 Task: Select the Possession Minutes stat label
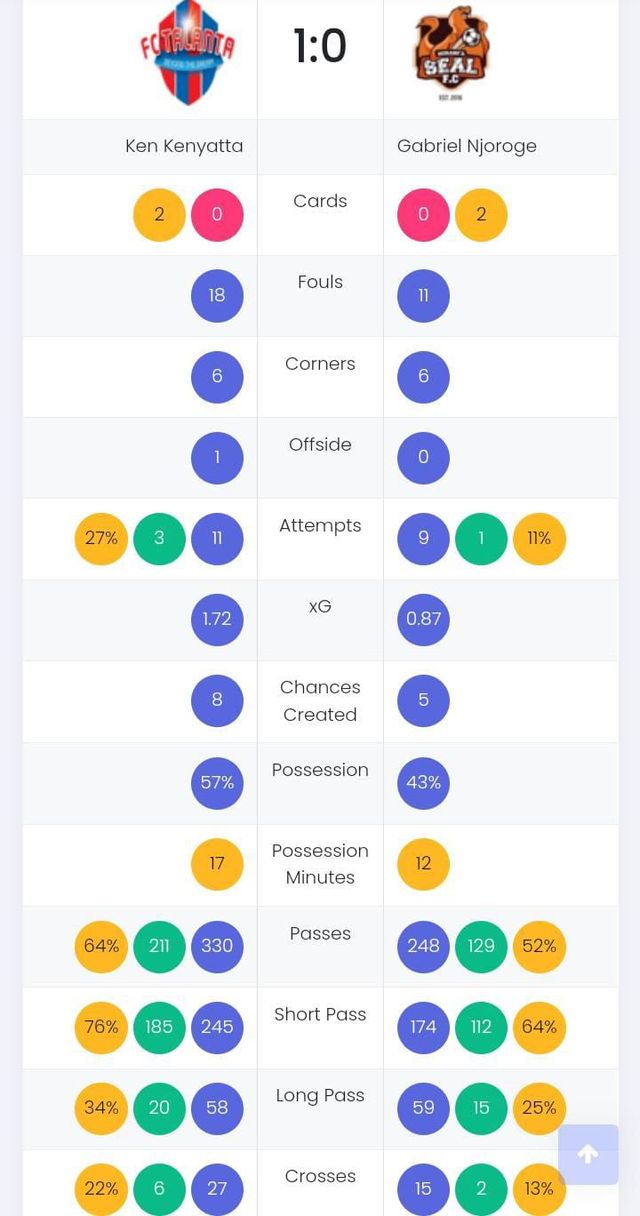320,864
